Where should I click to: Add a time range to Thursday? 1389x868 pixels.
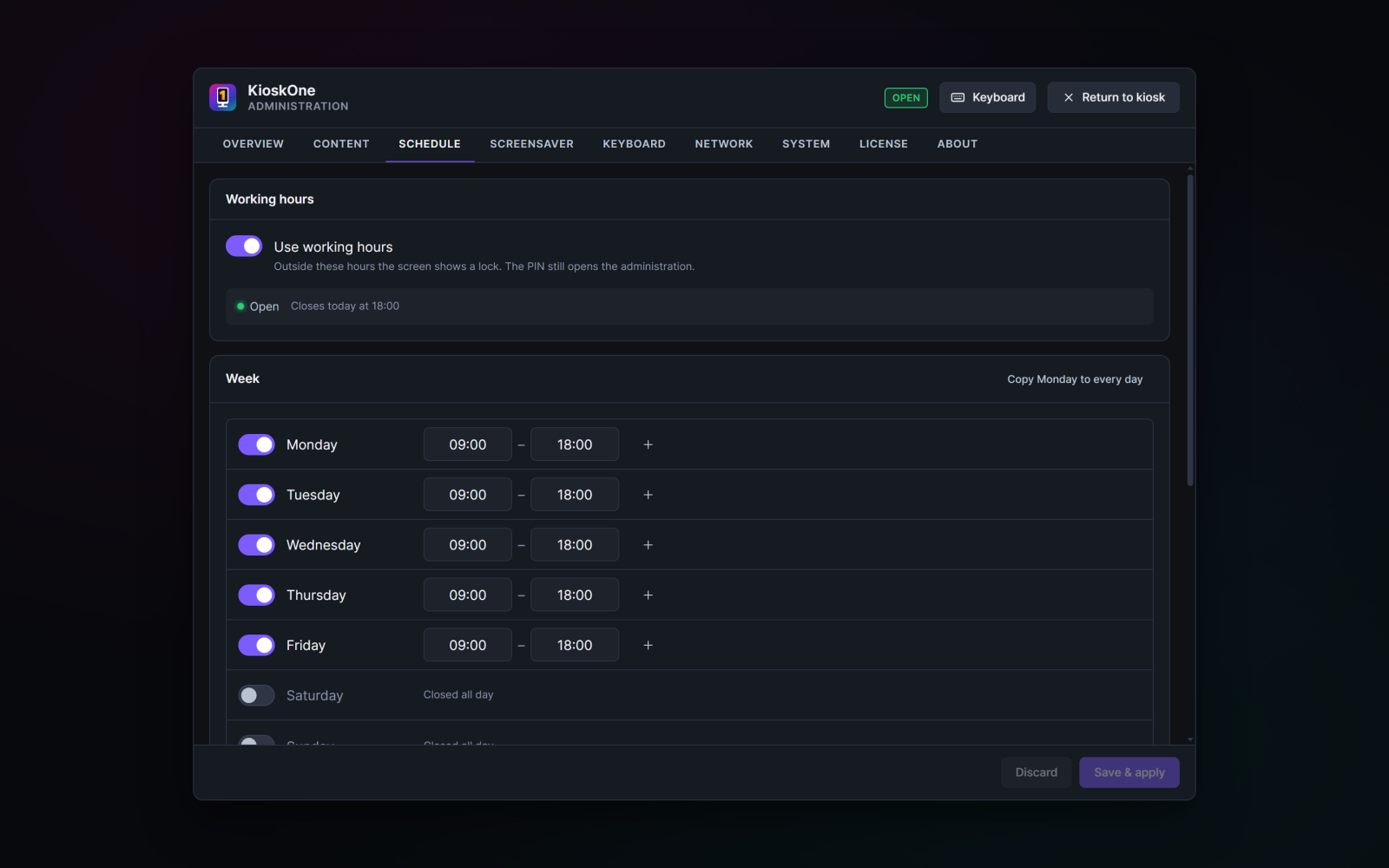(648, 595)
